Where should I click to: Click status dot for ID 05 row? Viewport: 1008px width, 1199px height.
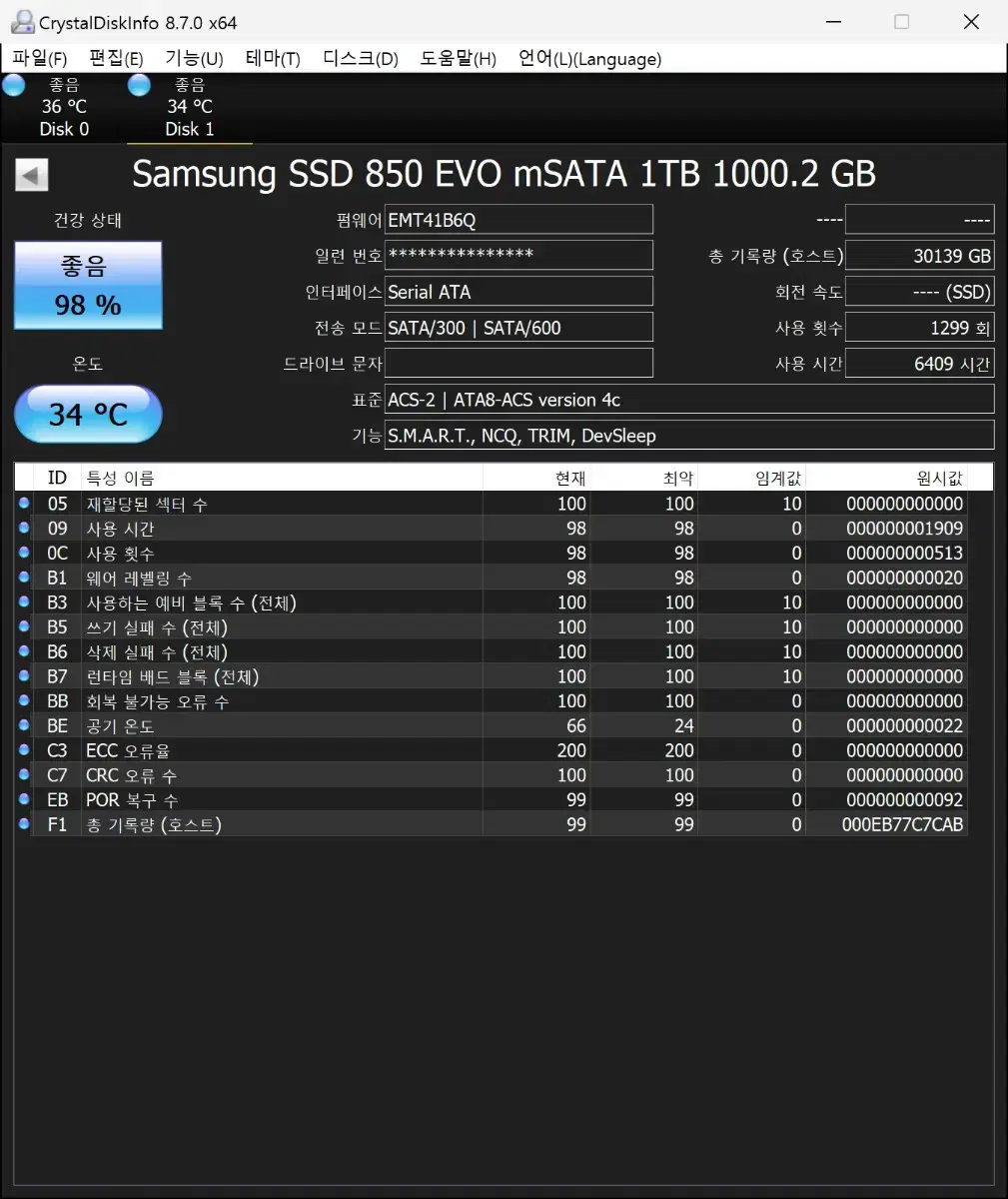pos(24,504)
